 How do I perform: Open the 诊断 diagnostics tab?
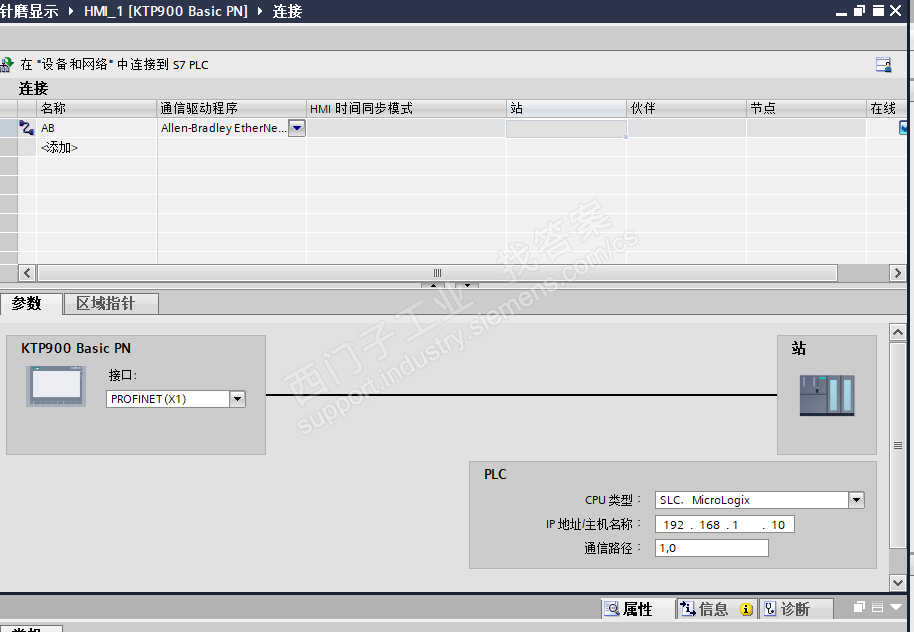795,609
